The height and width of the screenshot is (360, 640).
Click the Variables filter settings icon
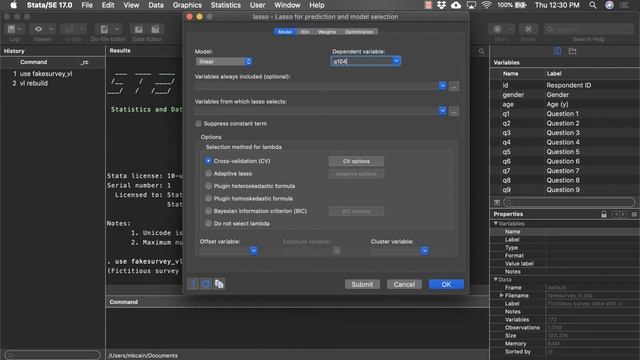point(497,202)
